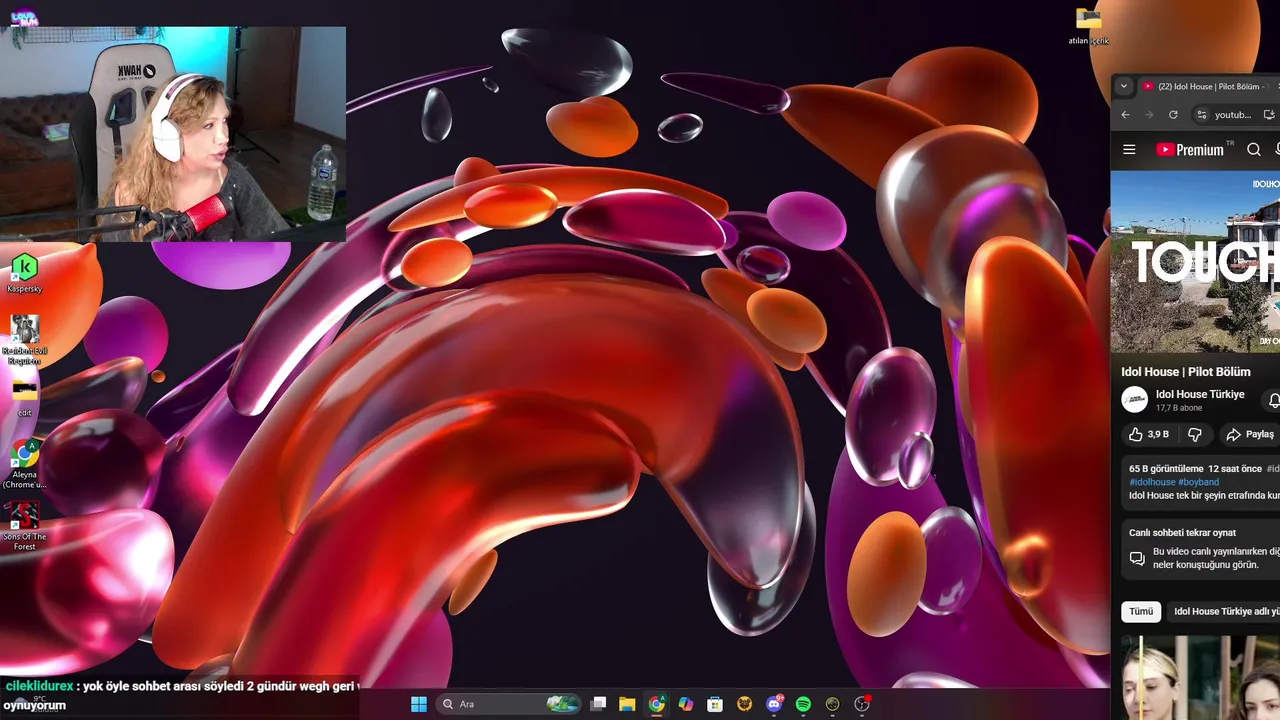1280x720 pixels.
Task: Toggle channel notification bell
Action: (1273, 400)
